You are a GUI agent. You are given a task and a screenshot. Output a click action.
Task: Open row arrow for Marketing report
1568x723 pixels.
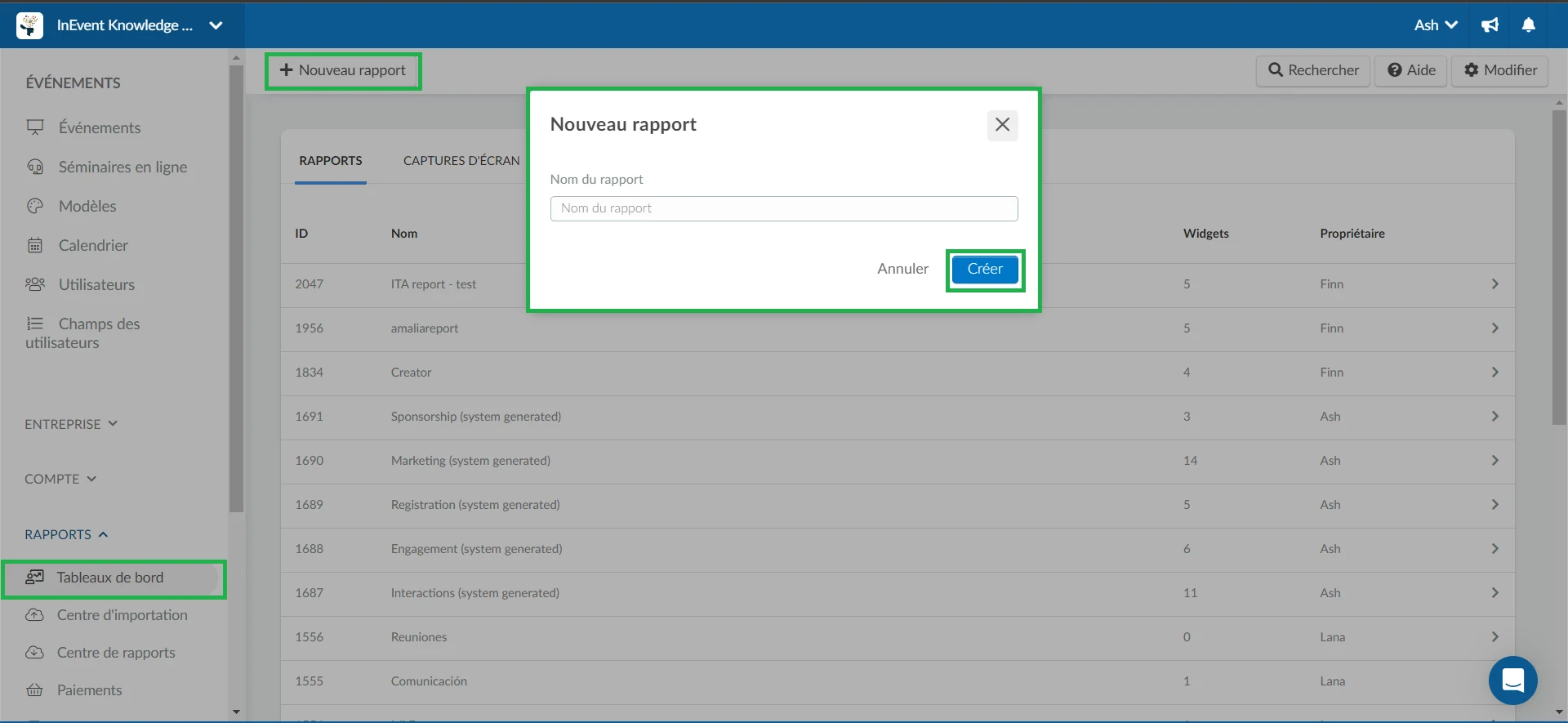tap(1494, 461)
